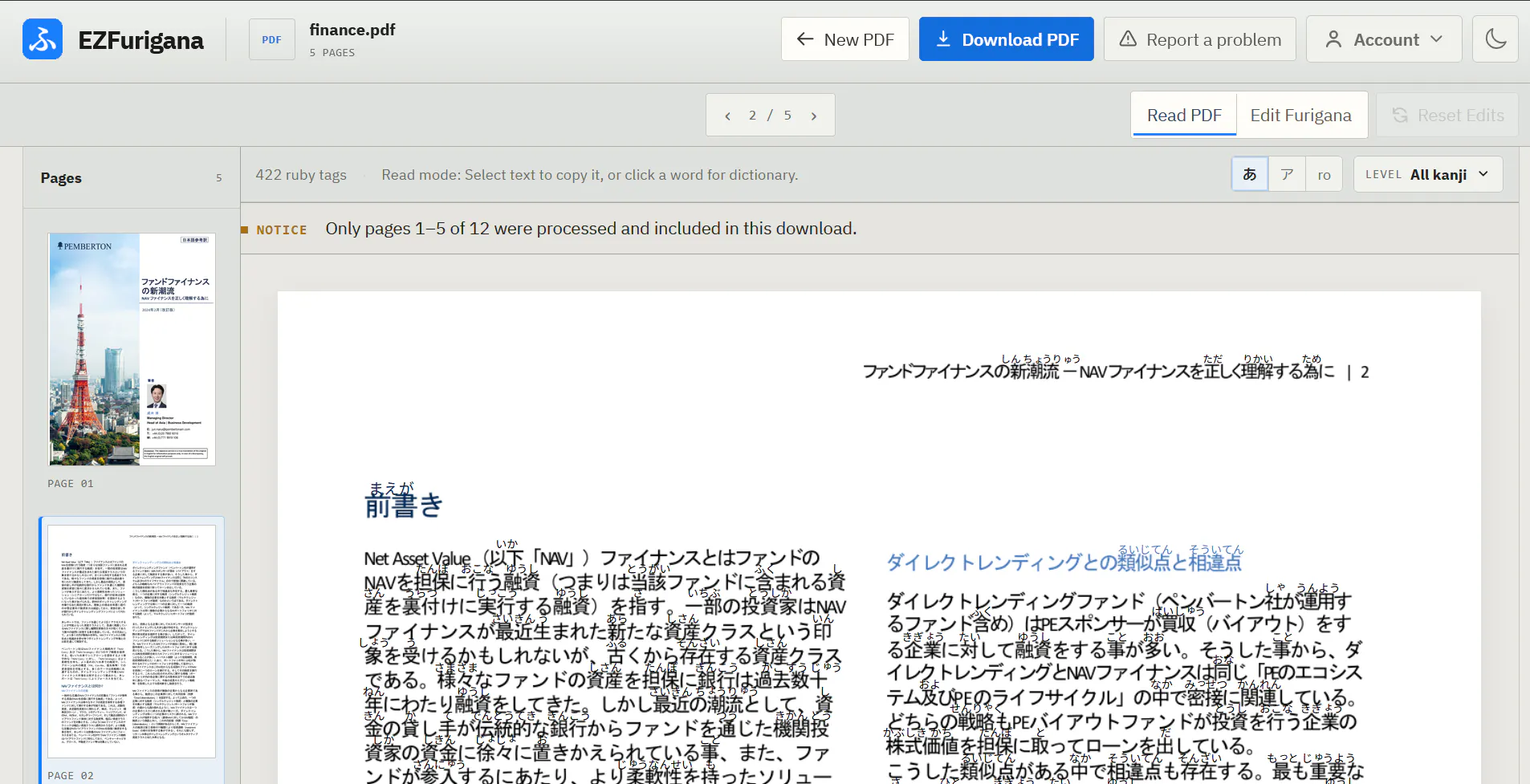Image resolution: width=1530 pixels, height=784 pixels.
Task: Click the Download PDF button
Action: (x=1007, y=39)
